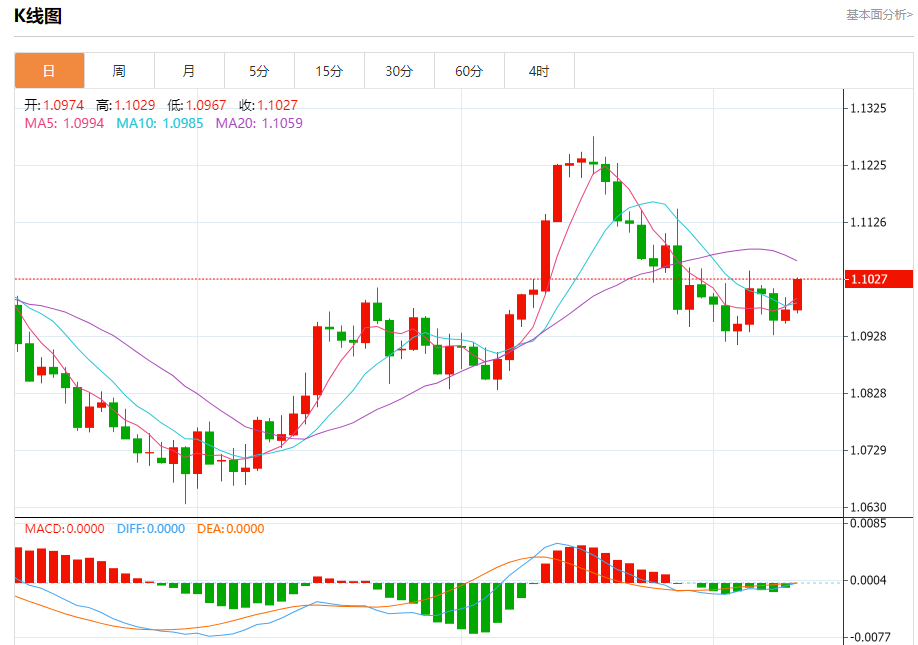Image resolution: width=918 pixels, height=645 pixels.
Task: Open the 4时 interval tab
Action: (539, 71)
